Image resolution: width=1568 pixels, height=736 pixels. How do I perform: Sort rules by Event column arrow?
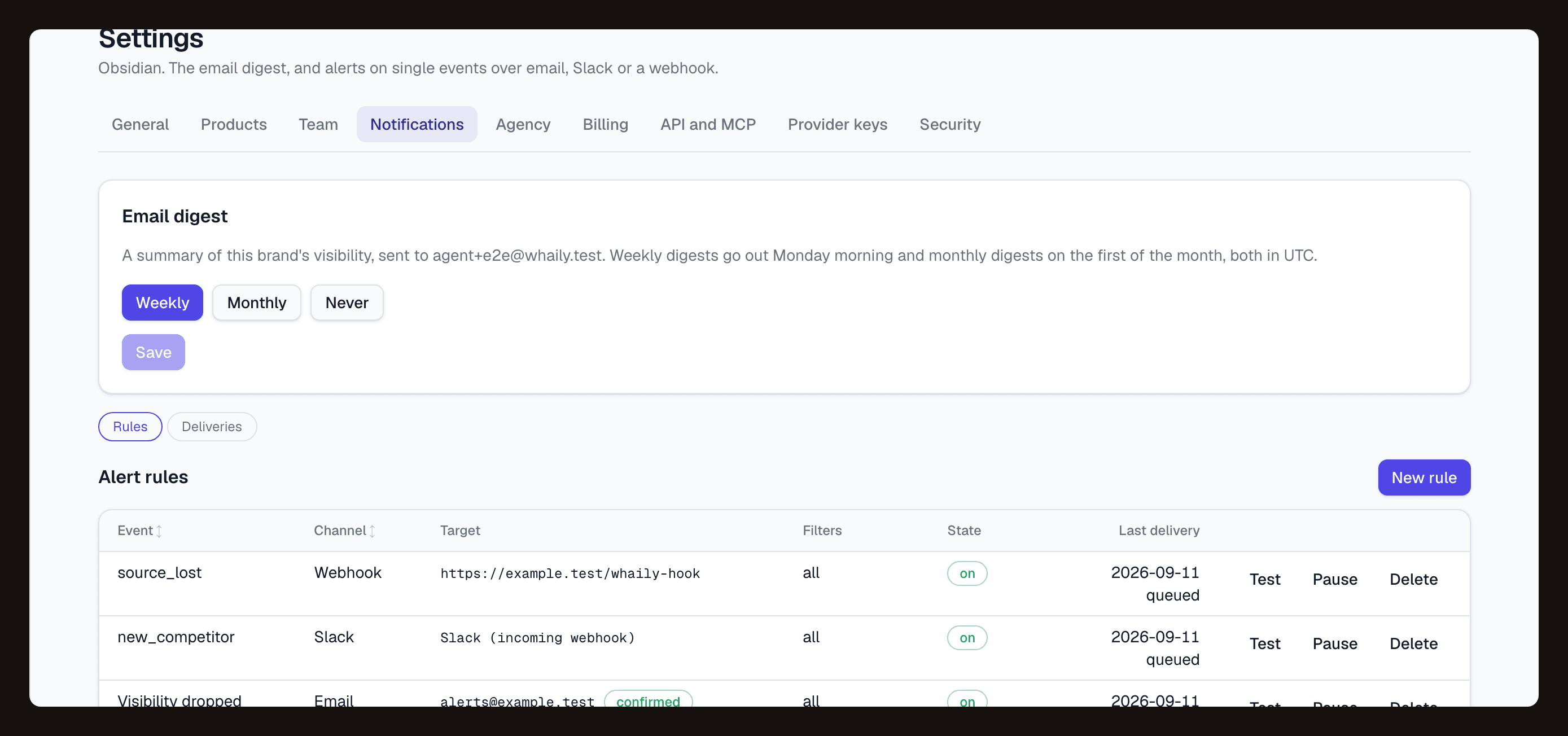[x=159, y=531]
